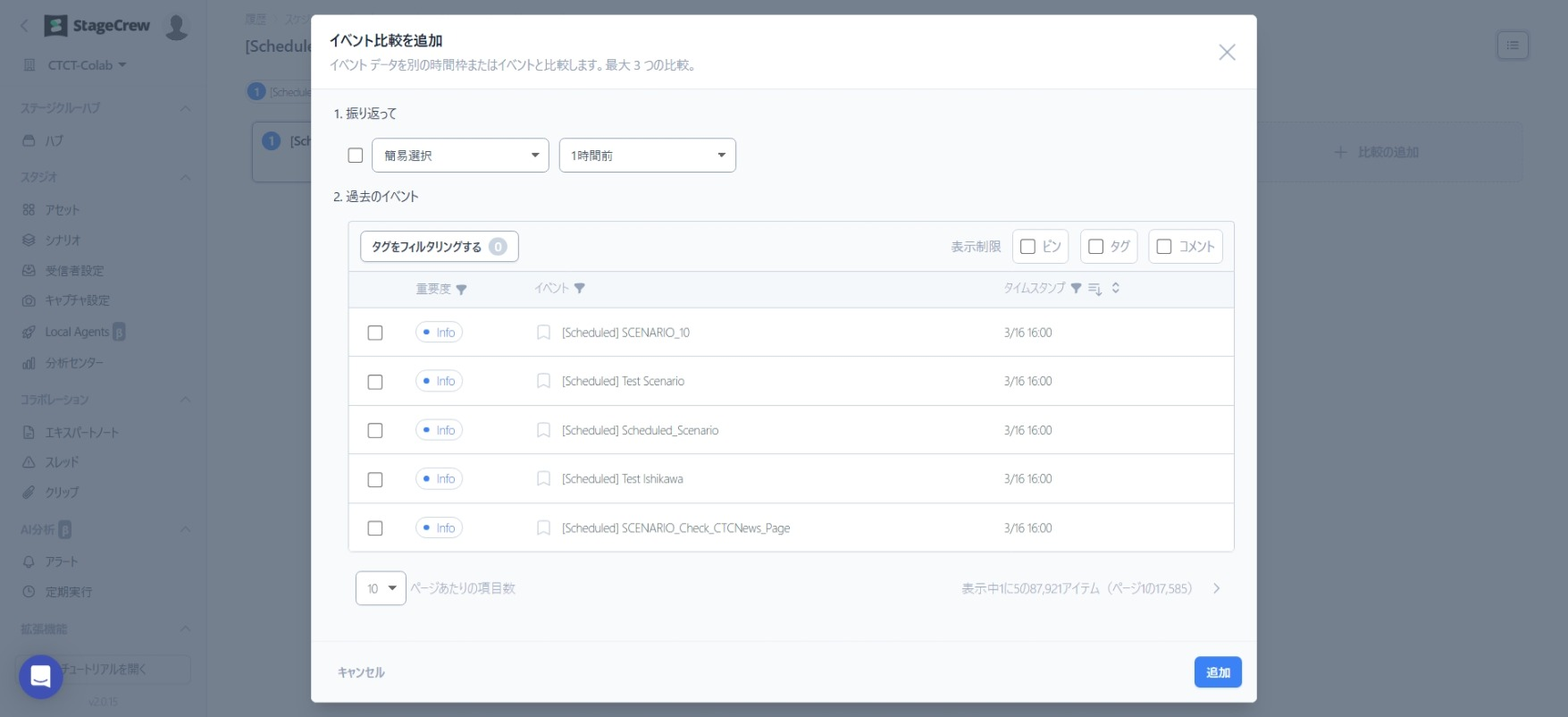Tick the 振り返って time range checkbox
The width and height of the screenshot is (1568, 717).
pos(356,156)
